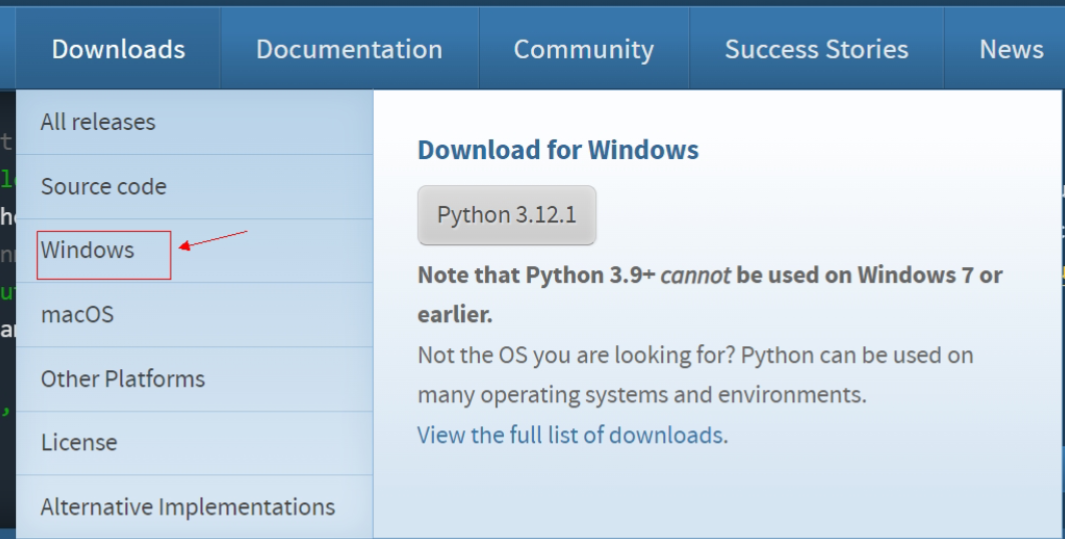Open the Documentation nav tab

coord(349,49)
